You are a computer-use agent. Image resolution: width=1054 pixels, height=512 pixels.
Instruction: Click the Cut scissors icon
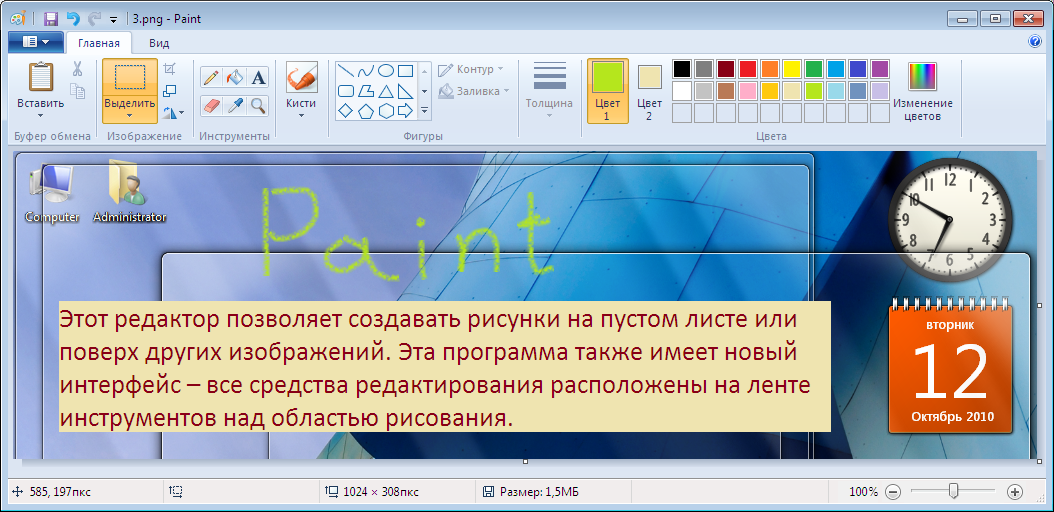point(77,69)
